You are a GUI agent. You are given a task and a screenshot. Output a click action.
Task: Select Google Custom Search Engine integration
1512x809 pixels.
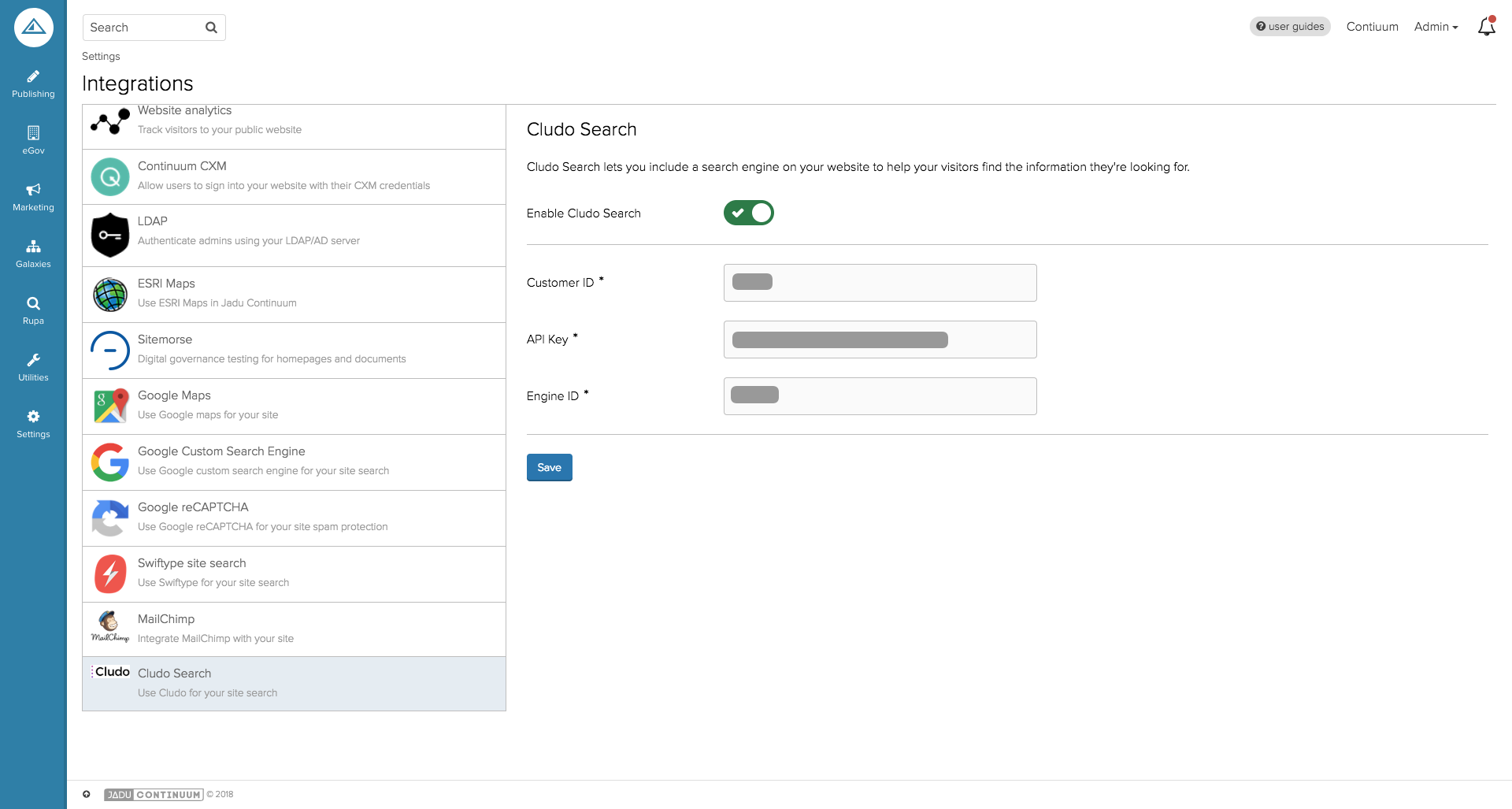point(294,462)
